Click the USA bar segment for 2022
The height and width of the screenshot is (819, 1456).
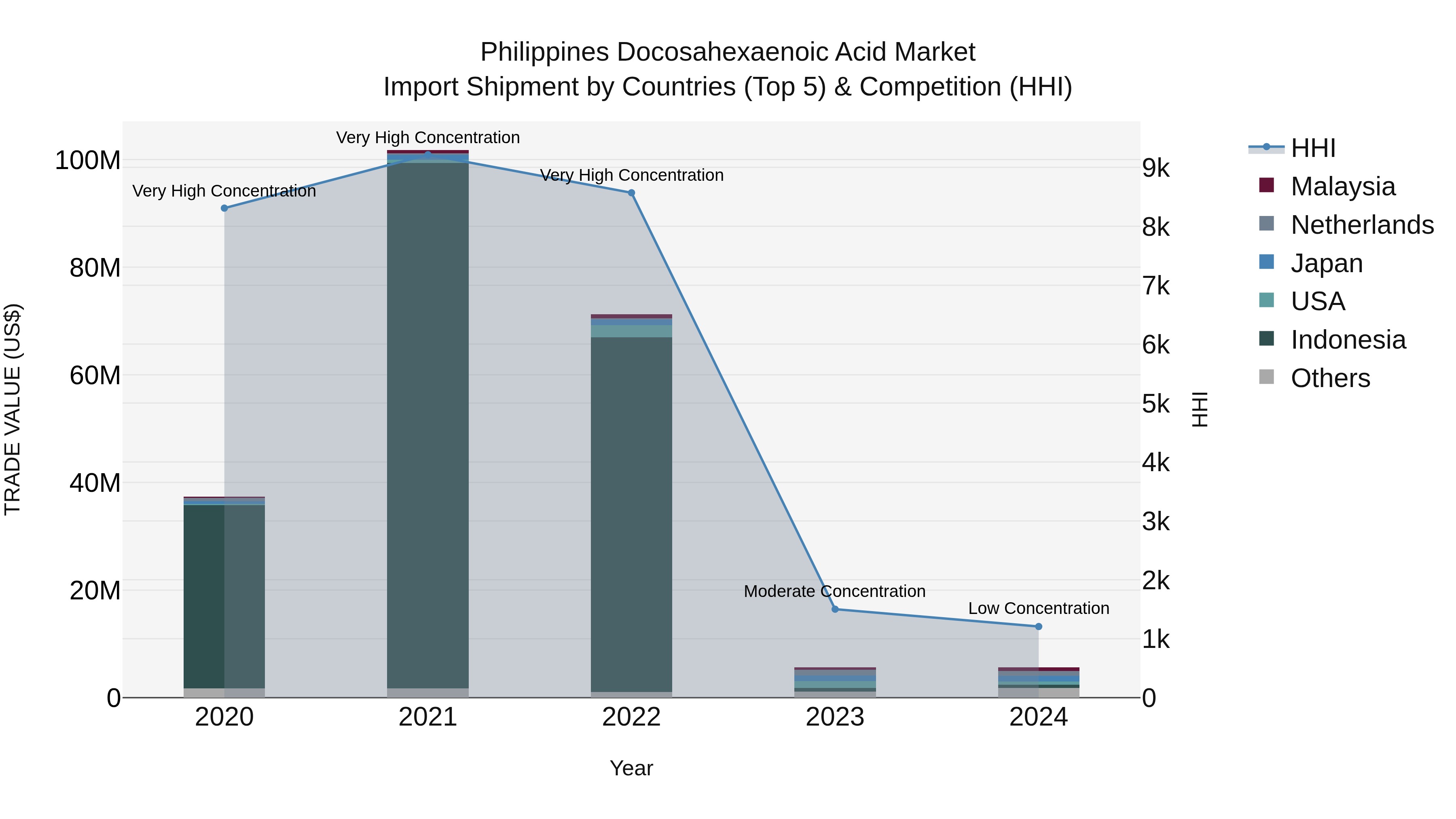coord(631,331)
